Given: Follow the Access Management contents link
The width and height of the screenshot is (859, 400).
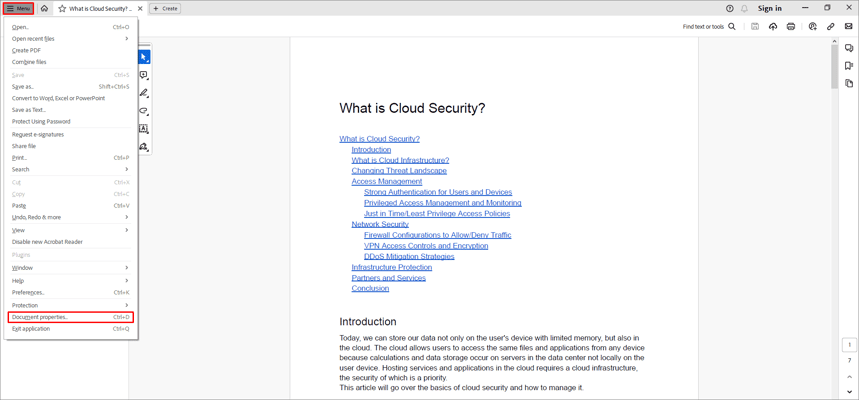Looking at the screenshot, I should [x=386, y=182].
